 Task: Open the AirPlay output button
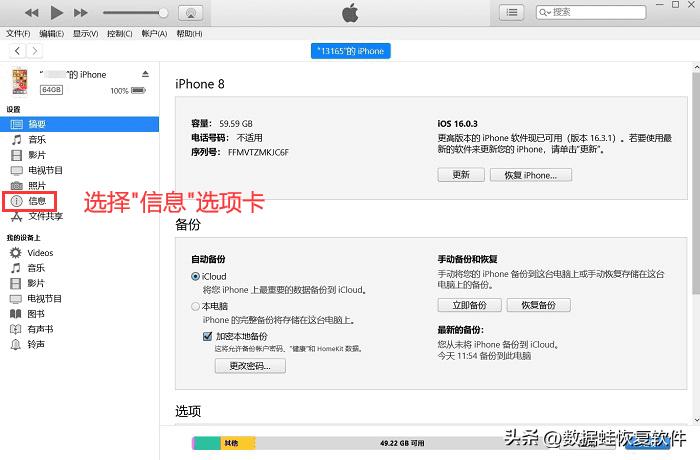(191, 13)
